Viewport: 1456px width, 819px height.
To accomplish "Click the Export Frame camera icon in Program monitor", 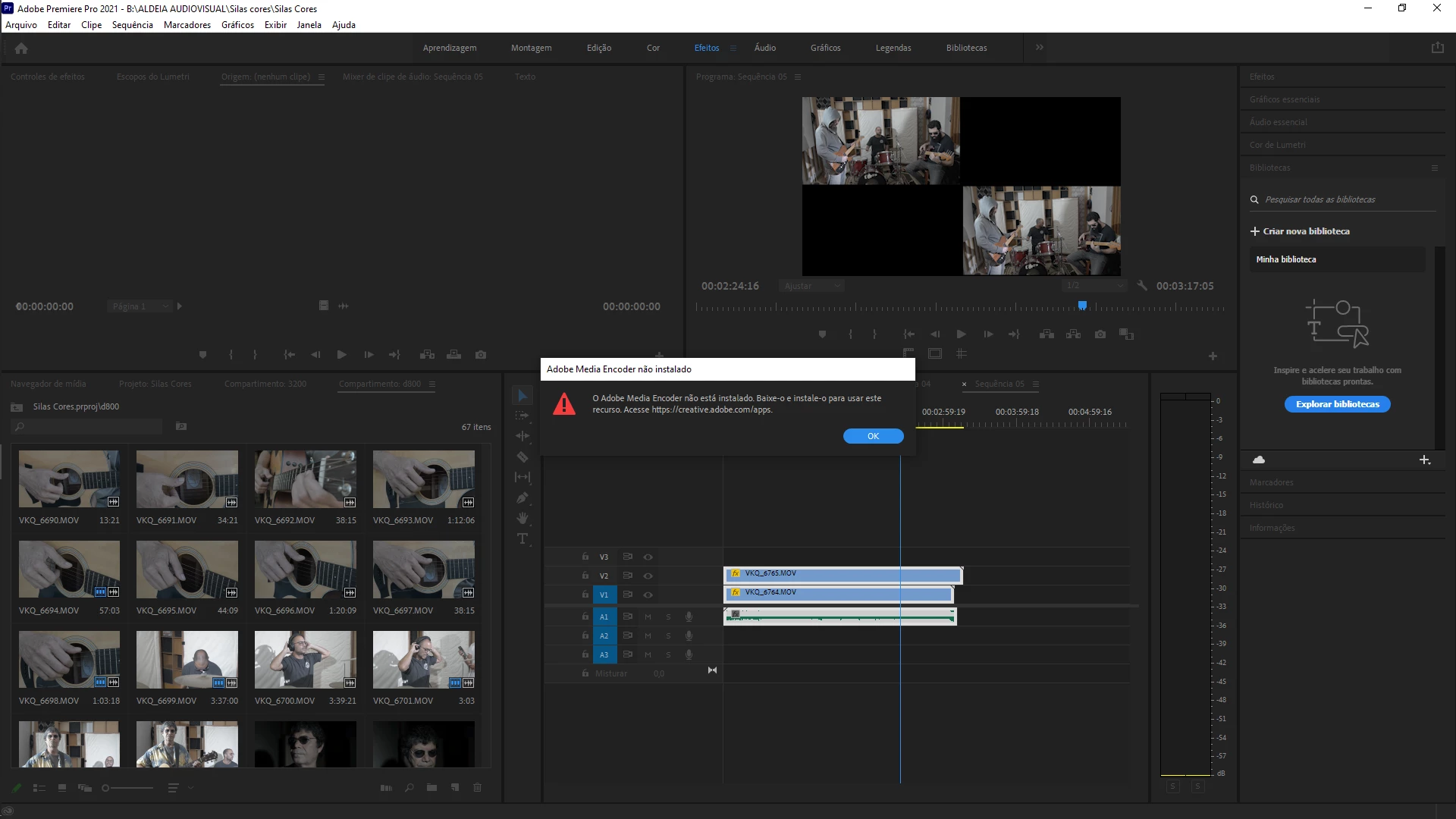I will [1100, 334].
